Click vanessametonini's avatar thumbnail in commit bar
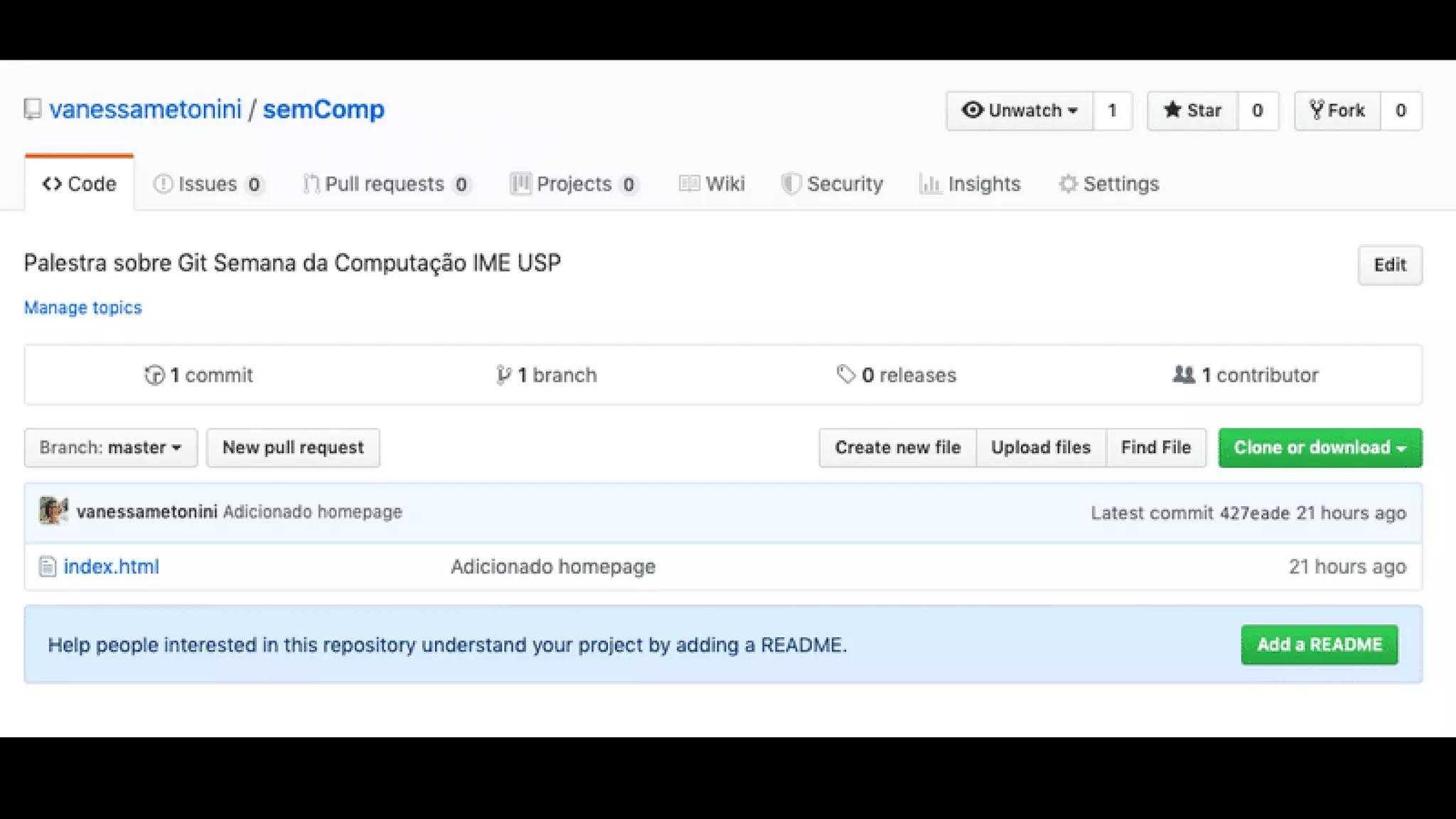Viewport: 1456px width, 819px height. tap(53, 511)
